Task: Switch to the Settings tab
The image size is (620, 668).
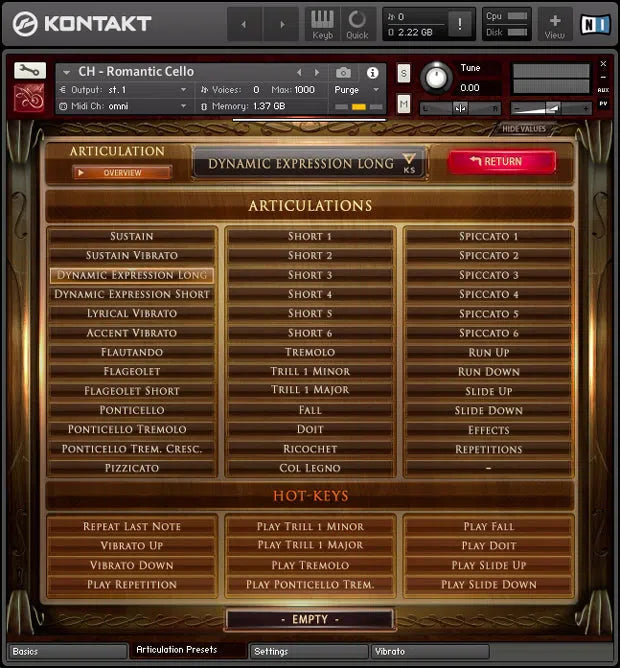Action: (306, 652)
